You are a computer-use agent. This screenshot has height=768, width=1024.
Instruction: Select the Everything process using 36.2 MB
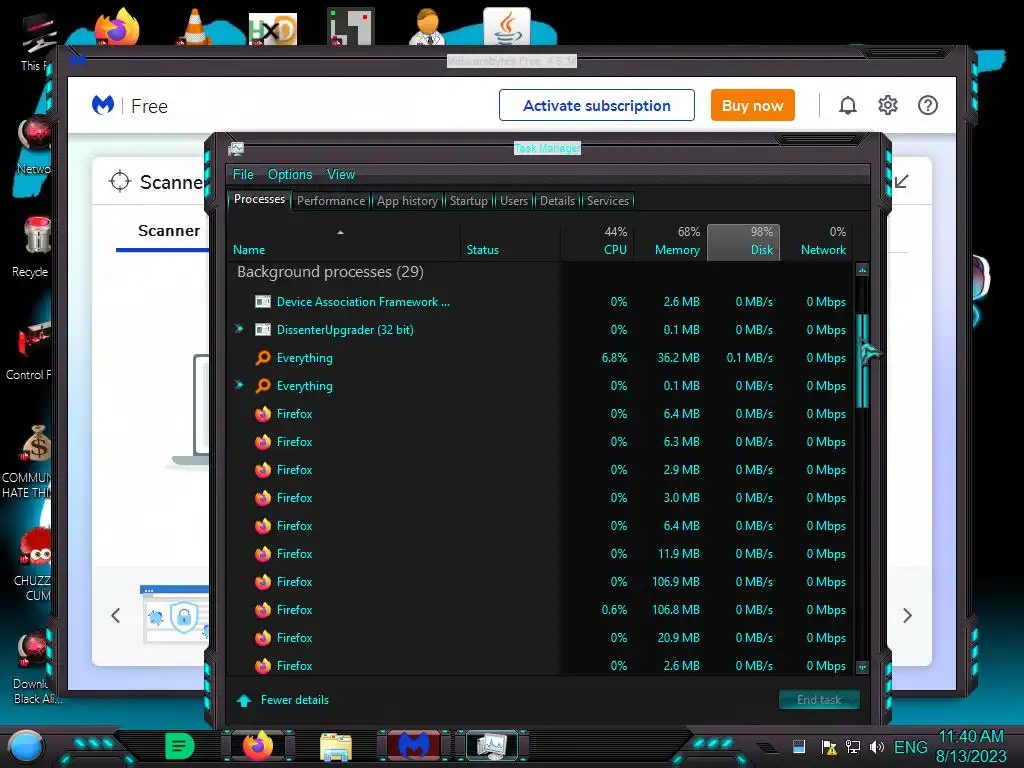540,358
